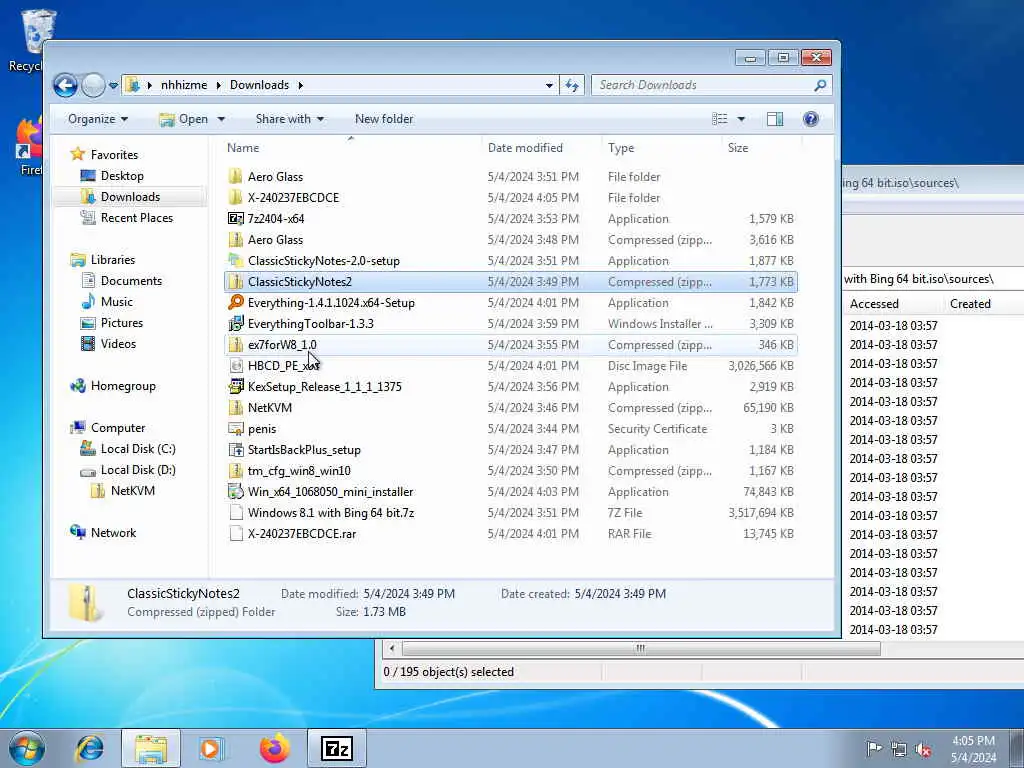The image size is (1024, 768).
Task: Toggle the preview pane button
Action: [x=775, y=119]
